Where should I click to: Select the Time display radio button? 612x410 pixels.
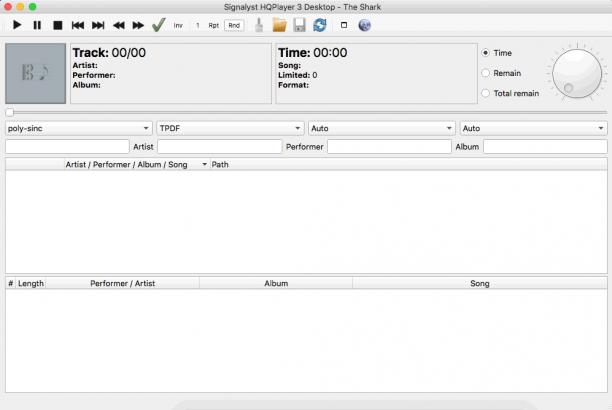(x=486, y=53)
